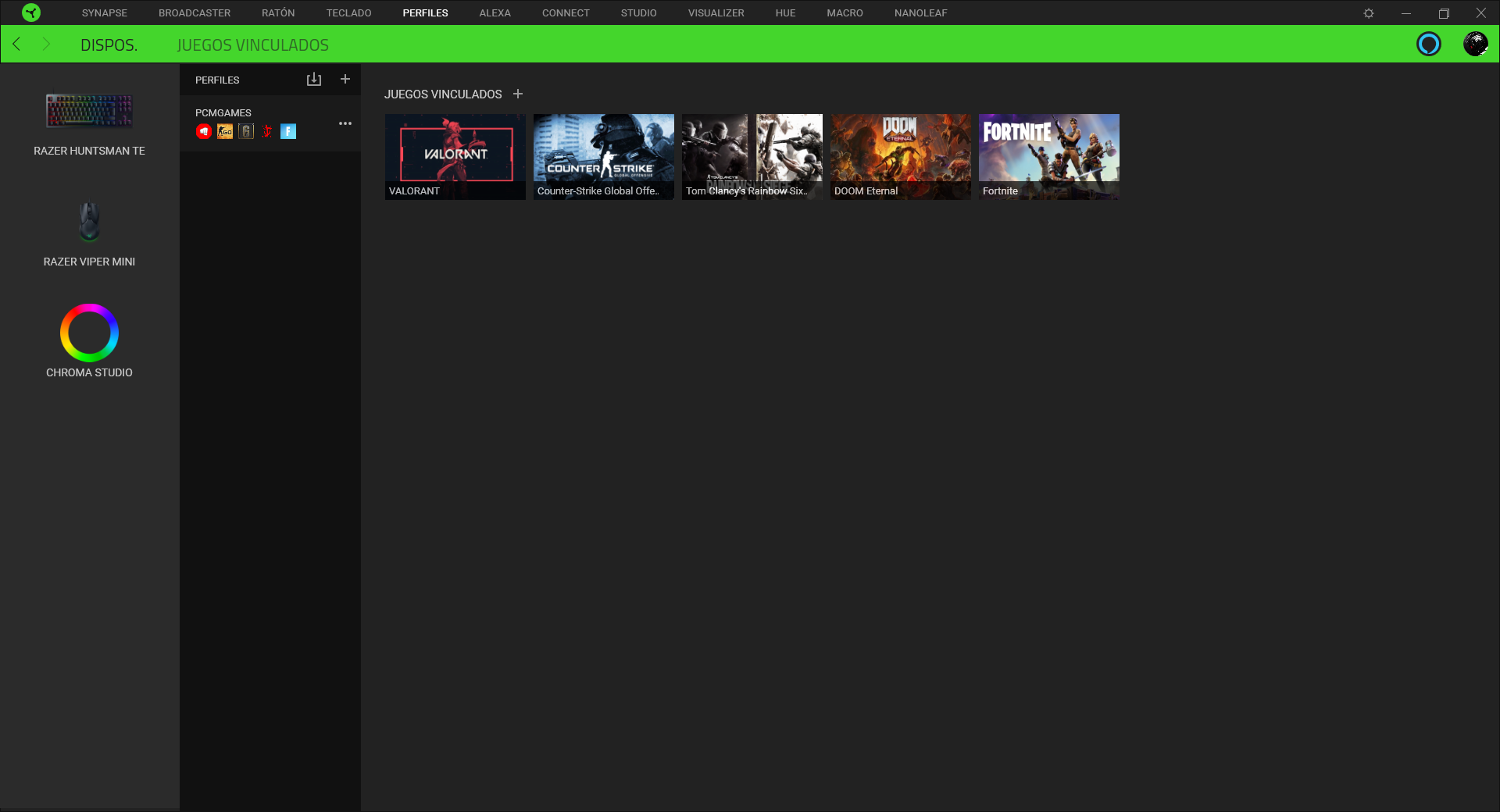Image resolution: width=1500 pixels, height=812 pixels.
Task: Click the Alexa ring icon
Action: [1428, 44]
